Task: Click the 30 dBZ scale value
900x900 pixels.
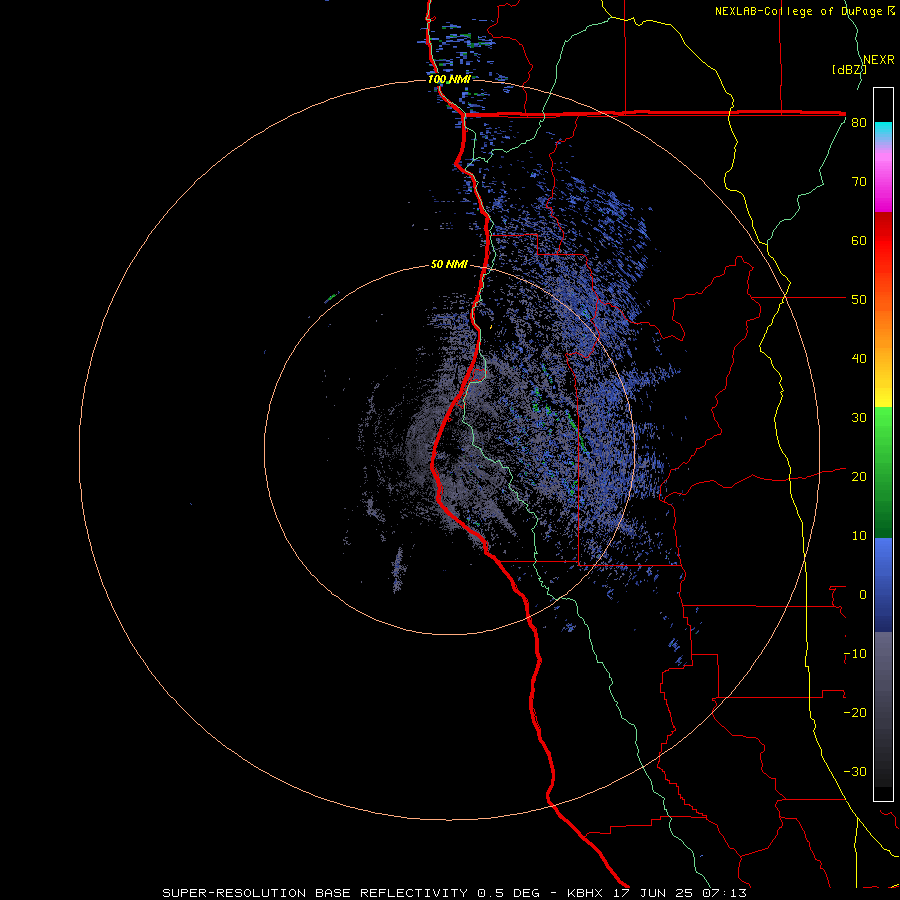Action: (859, 418)
